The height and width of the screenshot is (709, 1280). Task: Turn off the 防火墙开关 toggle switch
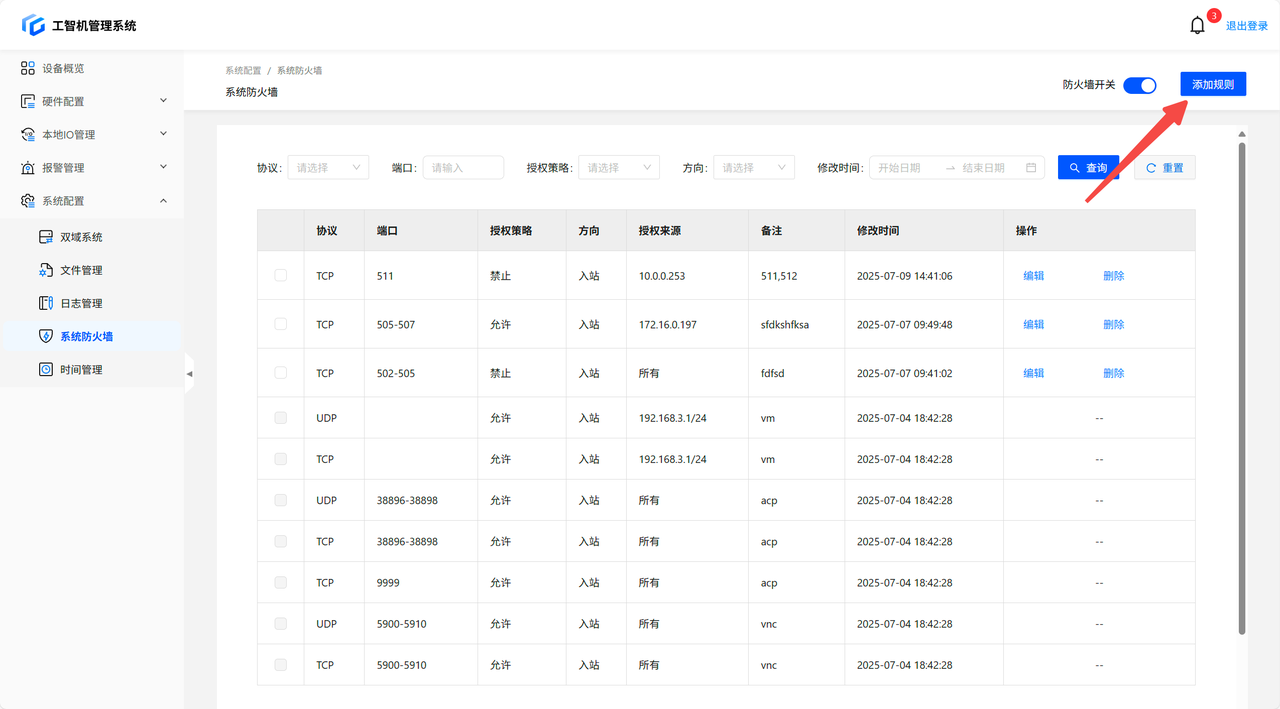coord(1139,85)
